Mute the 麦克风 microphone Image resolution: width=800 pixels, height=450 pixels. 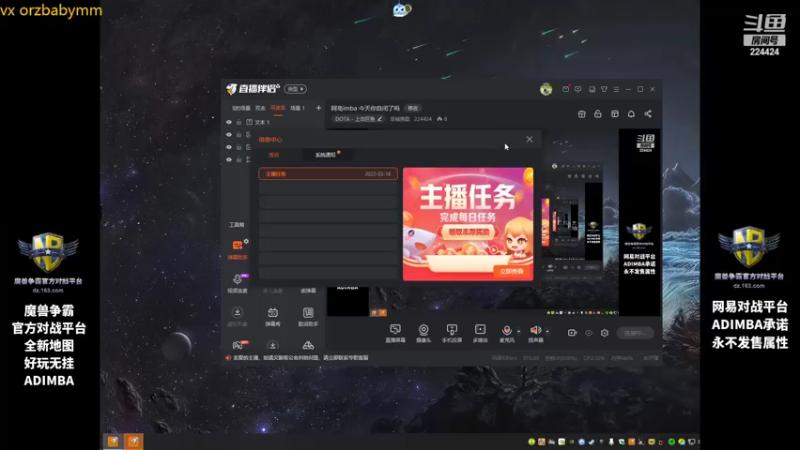point(507,333)
